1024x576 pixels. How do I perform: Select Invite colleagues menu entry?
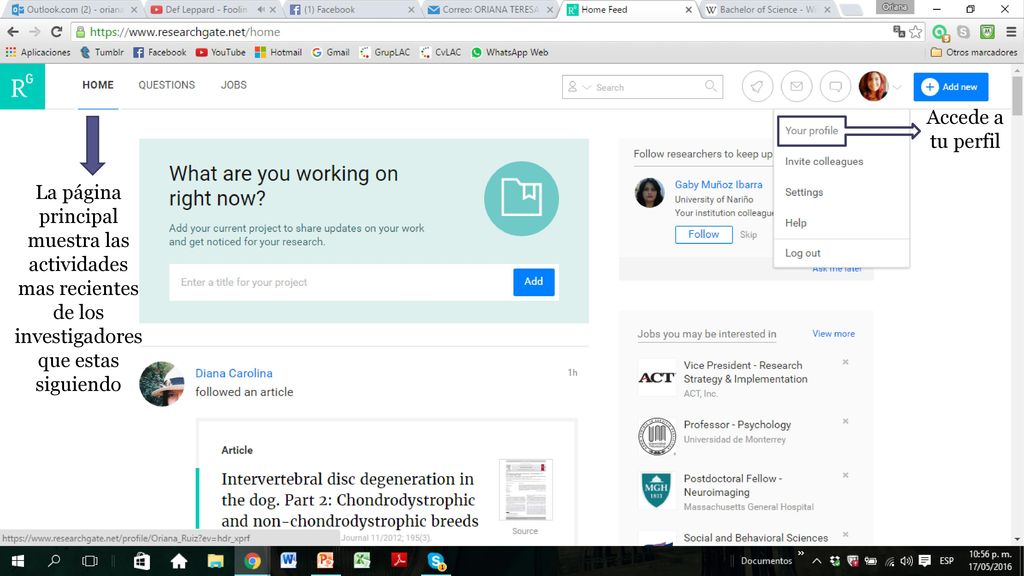pyautogui.click(x=824, y=161)
